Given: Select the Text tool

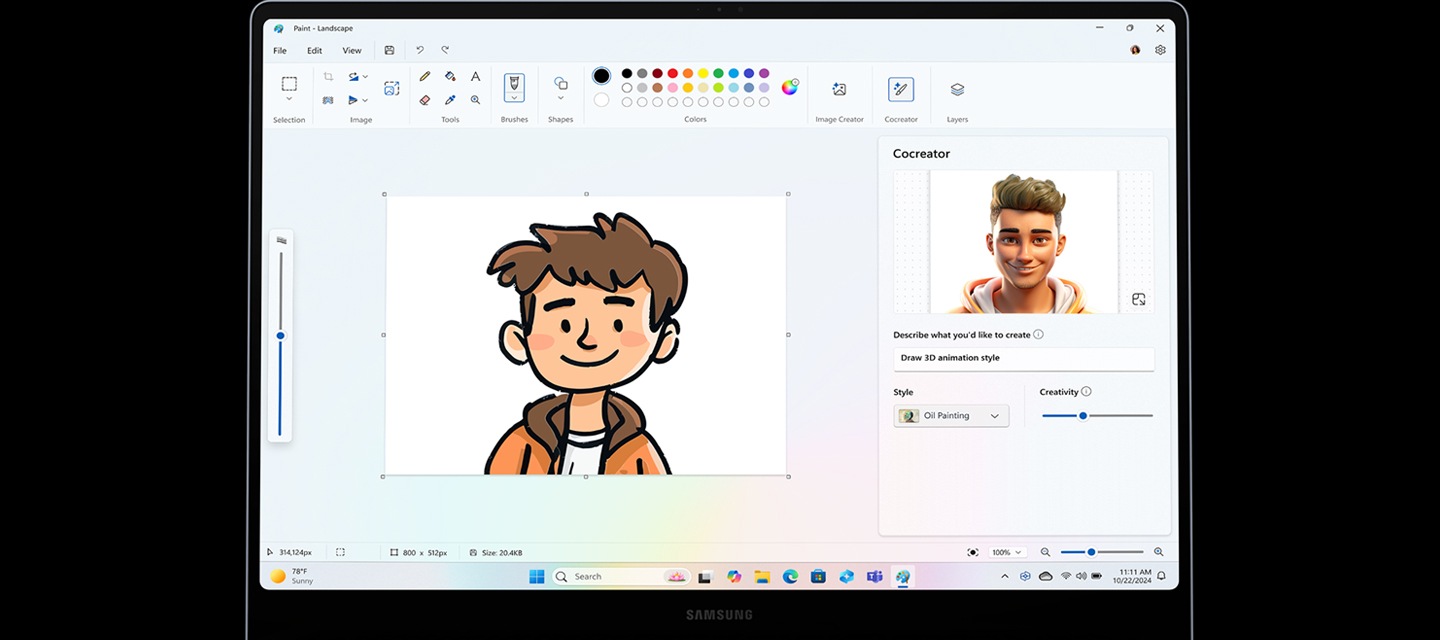Looking at the screenshot, I should pos(475,76).
